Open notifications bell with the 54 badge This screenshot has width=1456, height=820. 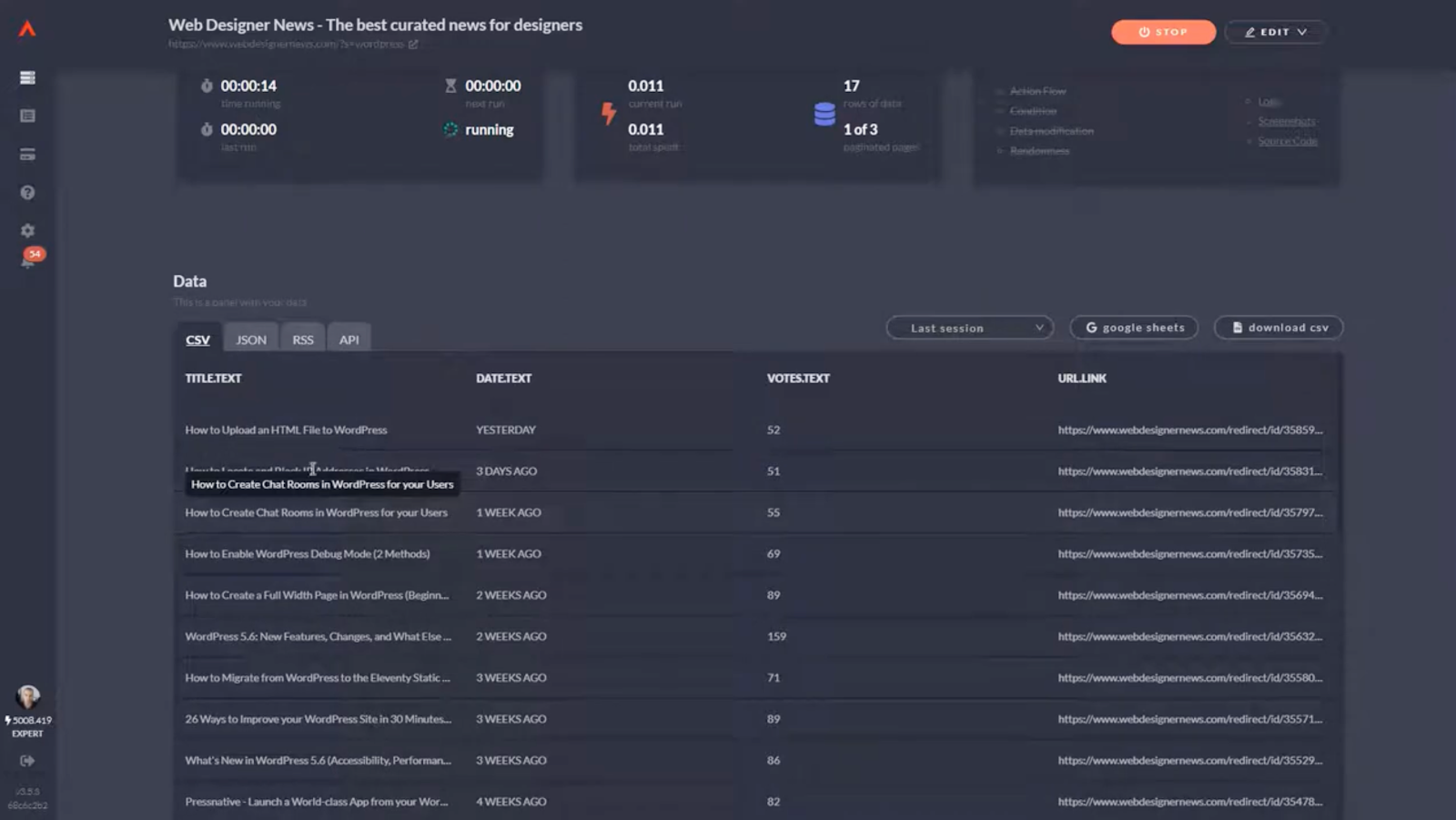[x=29, y=259]
